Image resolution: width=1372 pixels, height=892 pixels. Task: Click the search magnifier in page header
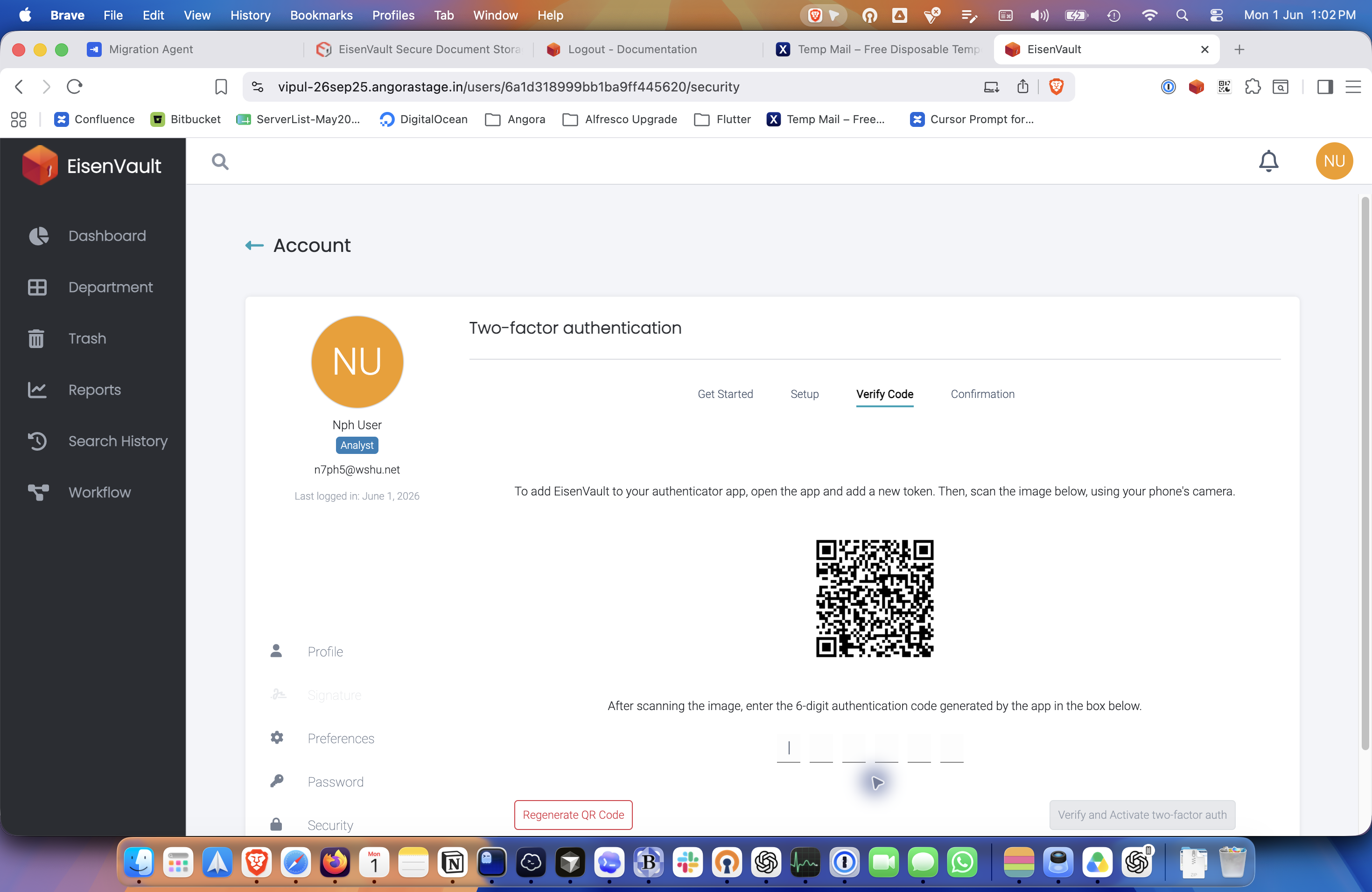(x=220, y=161)
